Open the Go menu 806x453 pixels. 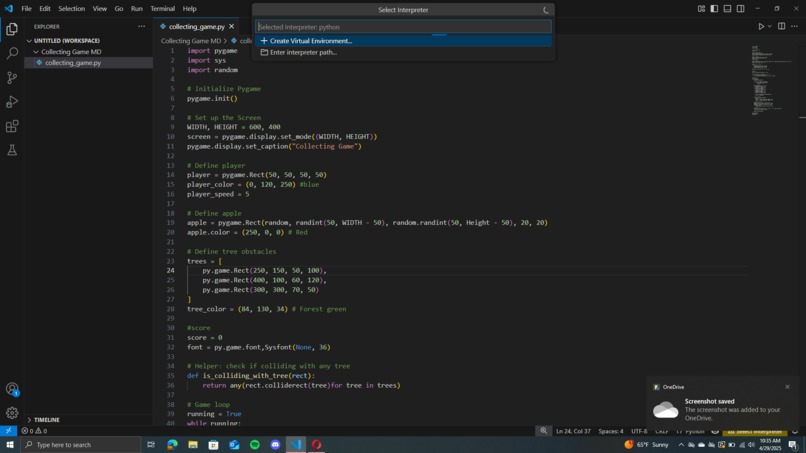119,9
